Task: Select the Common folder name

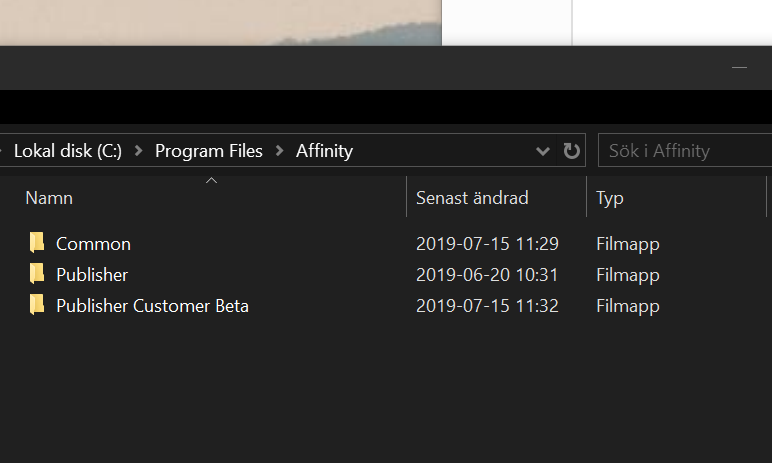Action: 93,244
